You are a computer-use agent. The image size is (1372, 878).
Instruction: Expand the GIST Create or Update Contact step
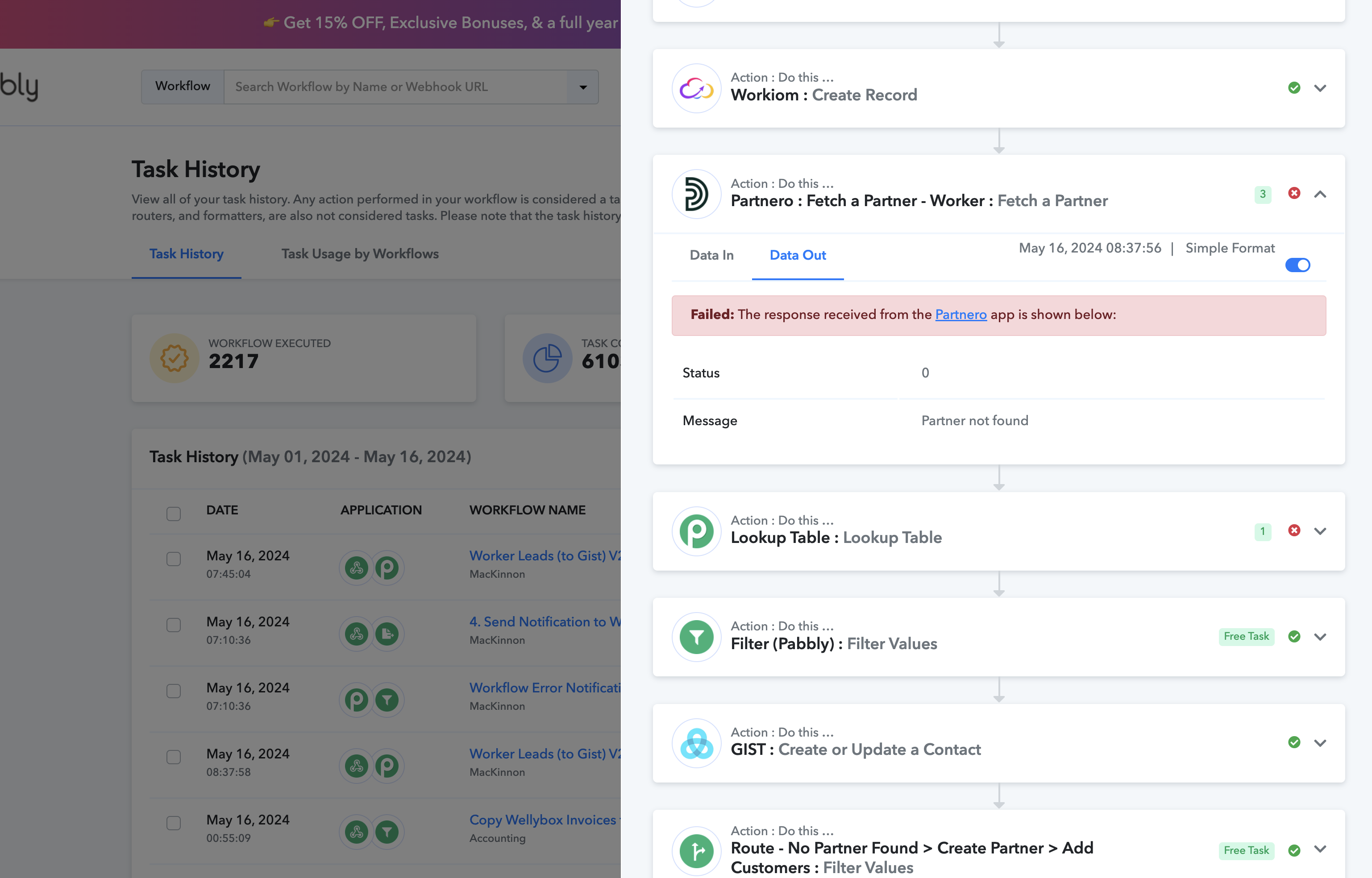point(1320,743)
